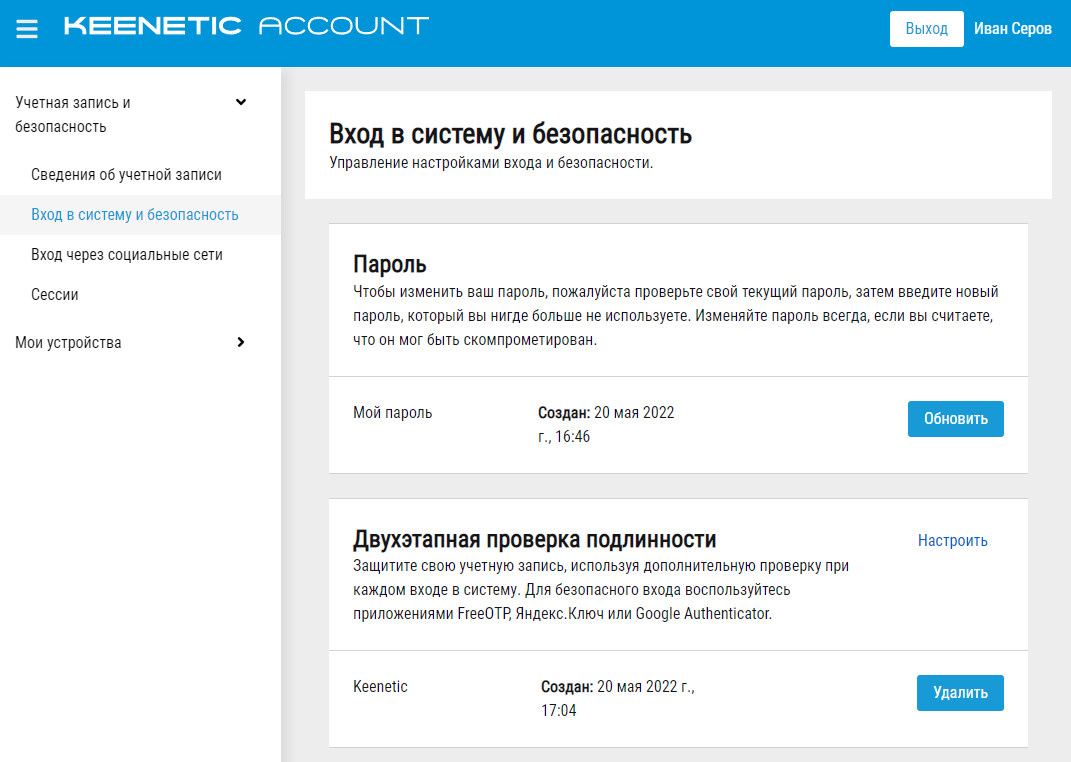The height and width of the screenshot is (762, 1071).
Task: Delete Keenetic authenticator with Удалить
Action: (960, 693)
